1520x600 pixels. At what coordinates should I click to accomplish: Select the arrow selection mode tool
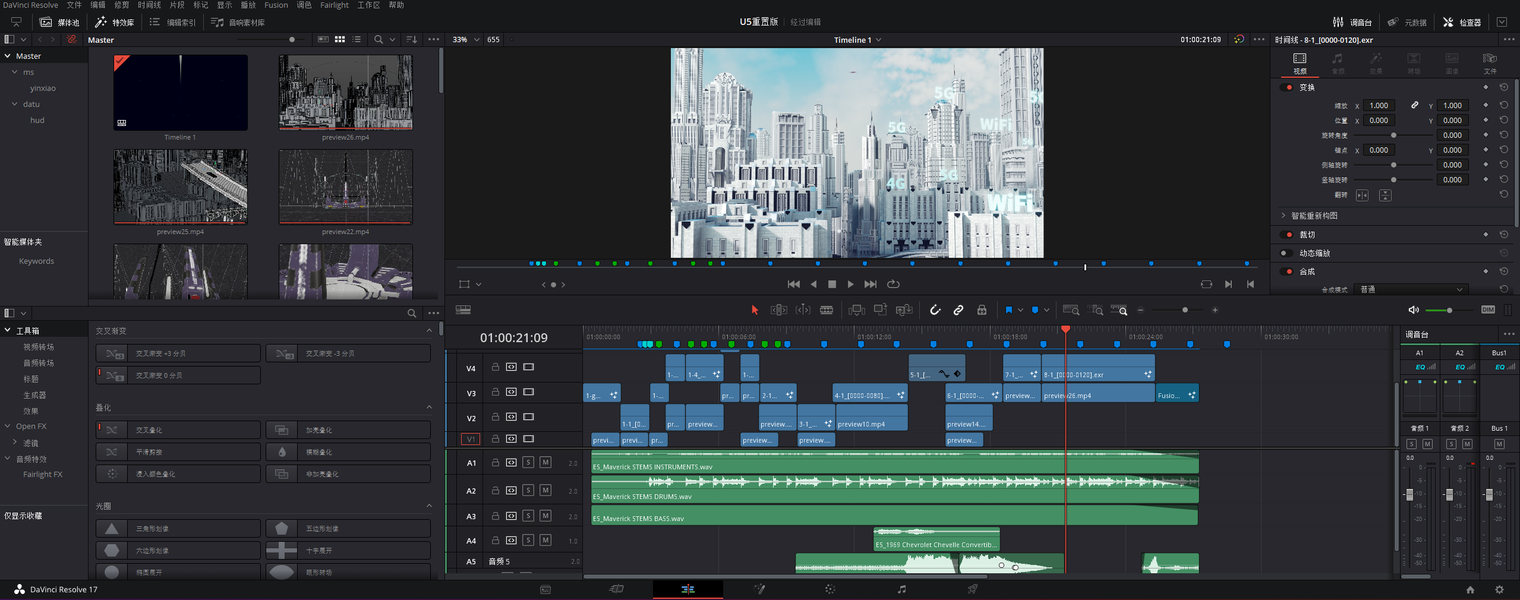tap(755, 310)
